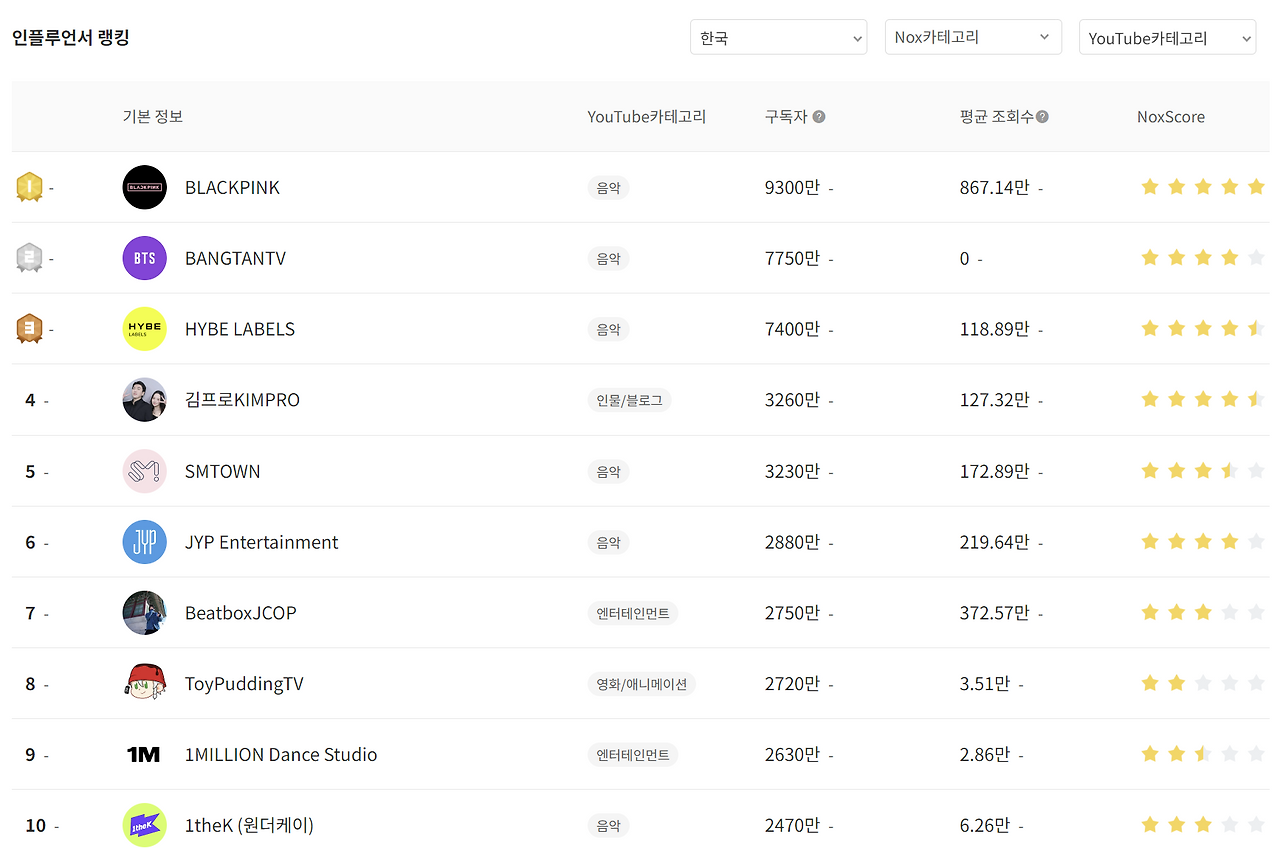Open the HYBE LABELS channel name link

click(x=240, y=329)
